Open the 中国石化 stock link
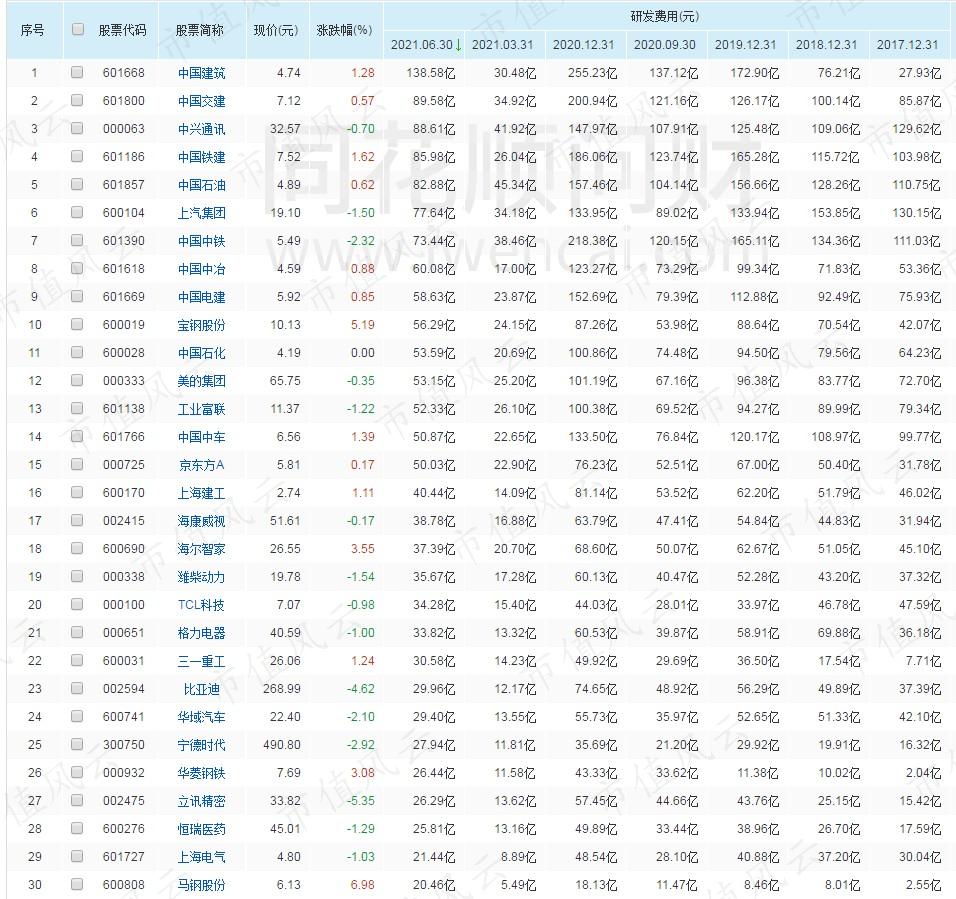Screen dimensions: 956x899 201,353
